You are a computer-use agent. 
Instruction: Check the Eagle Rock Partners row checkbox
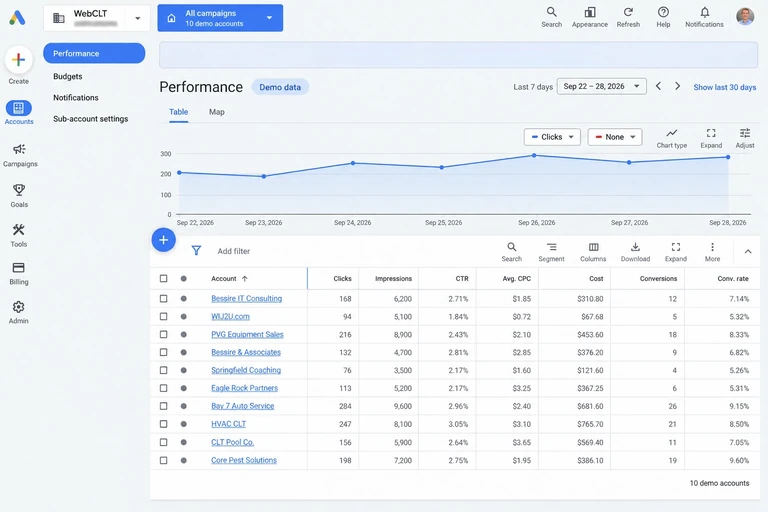pos(164,388)
